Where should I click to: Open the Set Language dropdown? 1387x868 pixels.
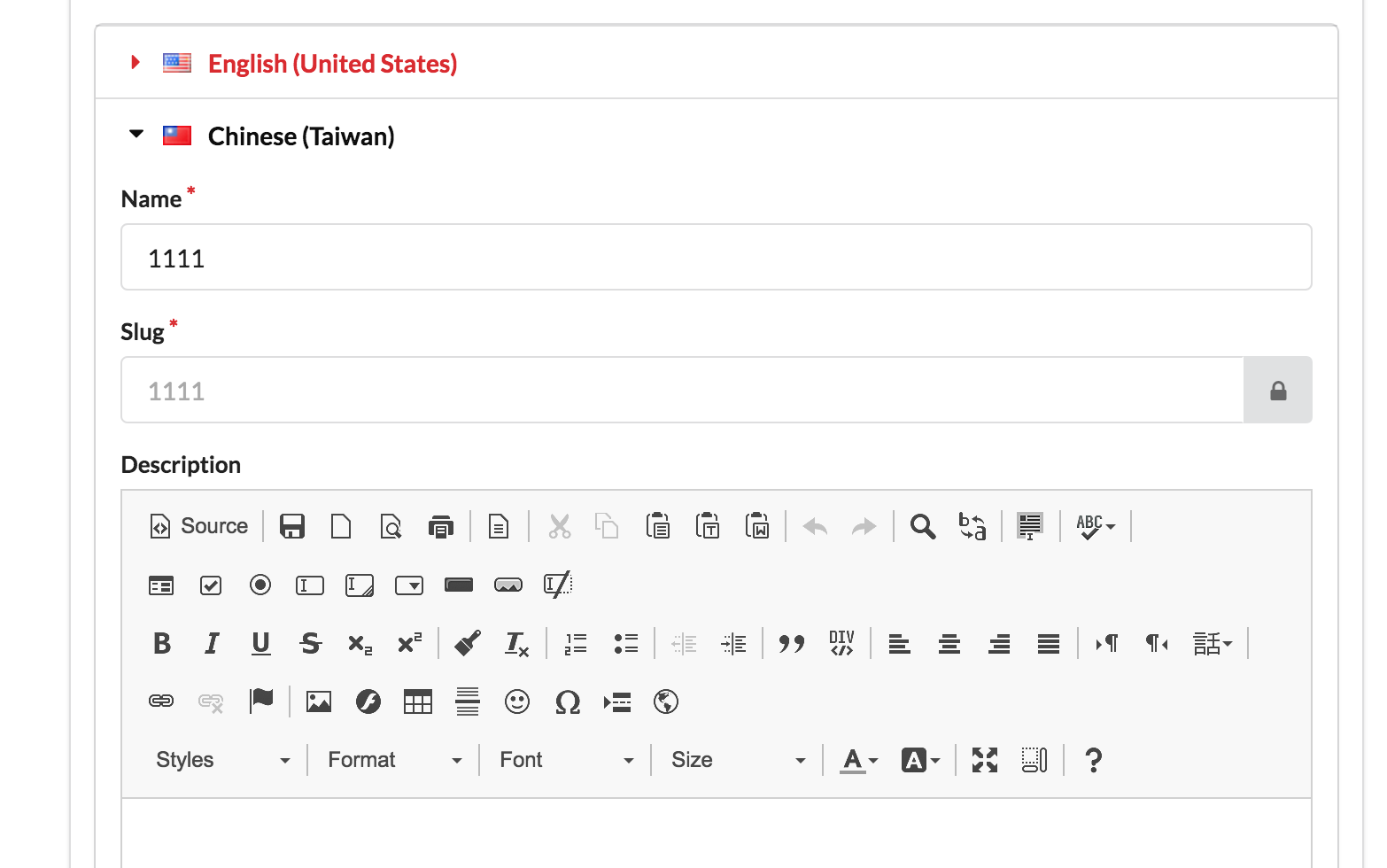point(1213,643)
